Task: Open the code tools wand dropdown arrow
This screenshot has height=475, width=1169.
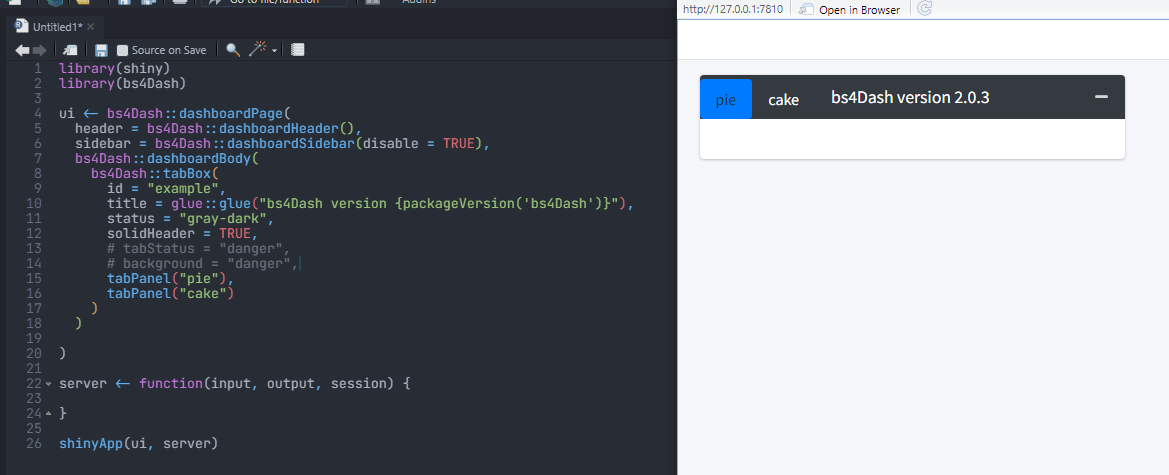Action: (x=275, y=51)
